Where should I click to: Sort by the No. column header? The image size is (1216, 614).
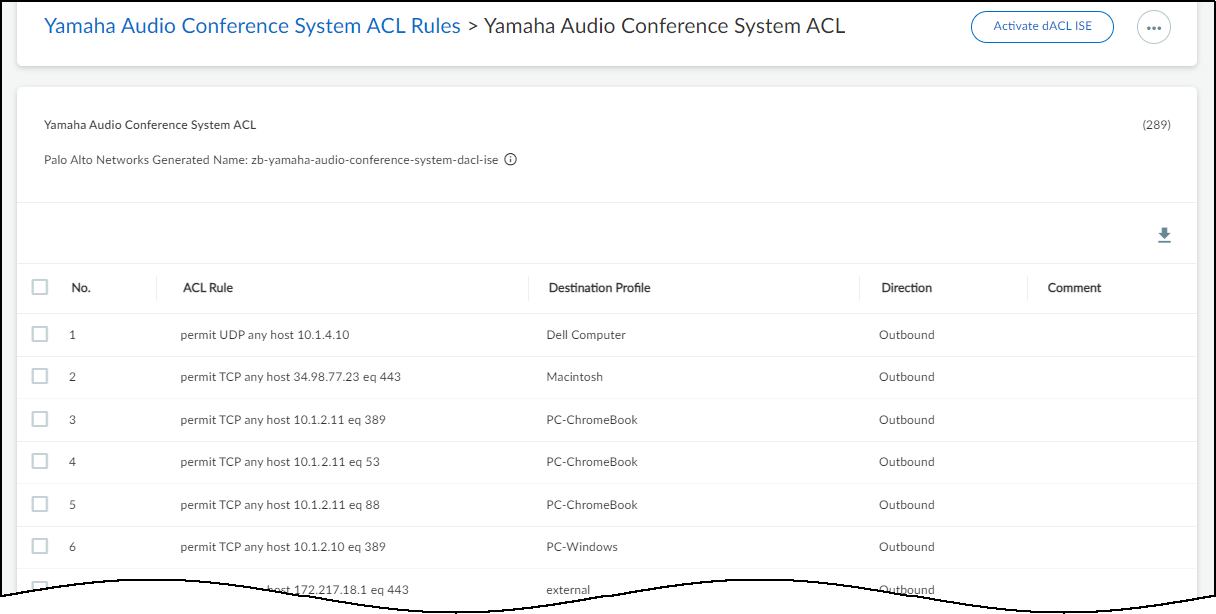[81, 288]
